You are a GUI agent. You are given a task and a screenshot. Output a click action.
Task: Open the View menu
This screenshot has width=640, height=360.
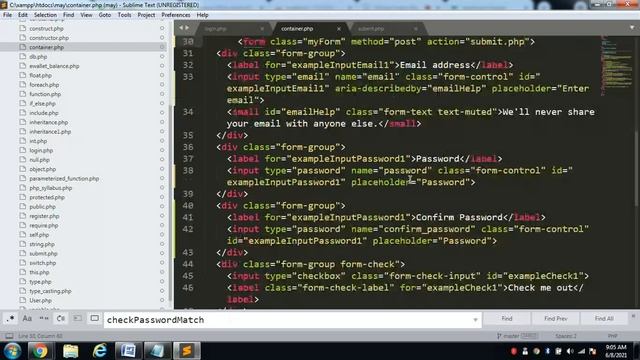point(86,15)
